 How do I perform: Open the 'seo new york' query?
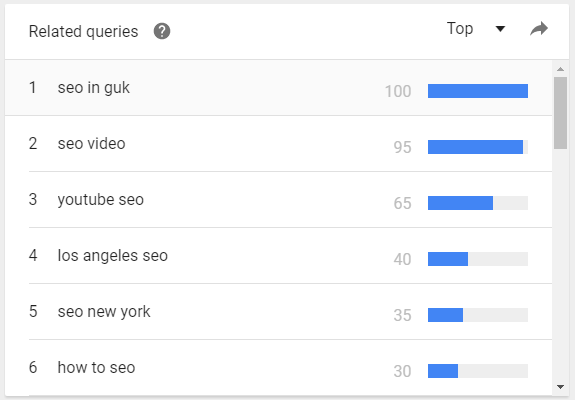[104, 312]
